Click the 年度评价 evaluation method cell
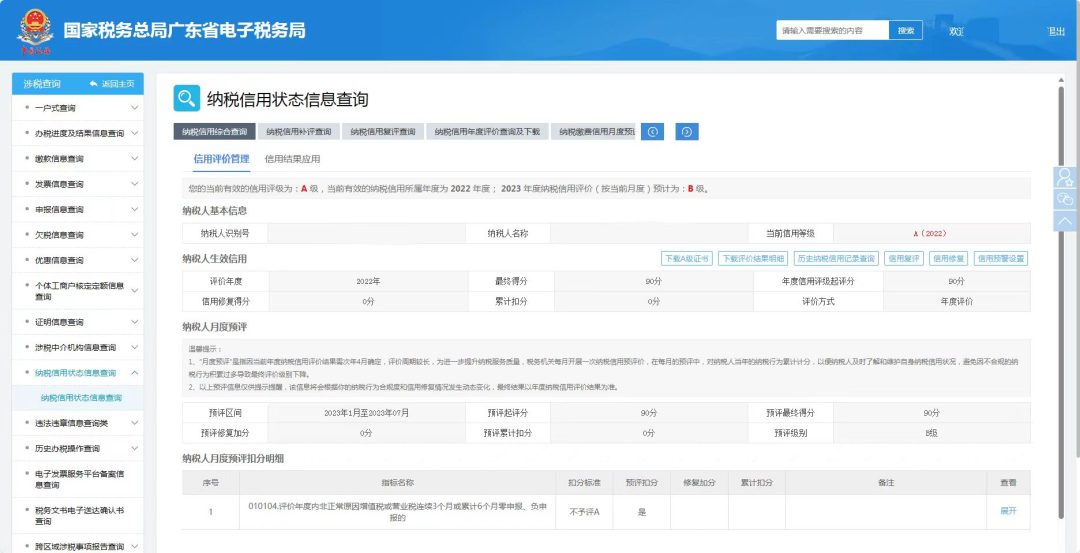This screenshot has height=553, width=1080. [956, 302]
